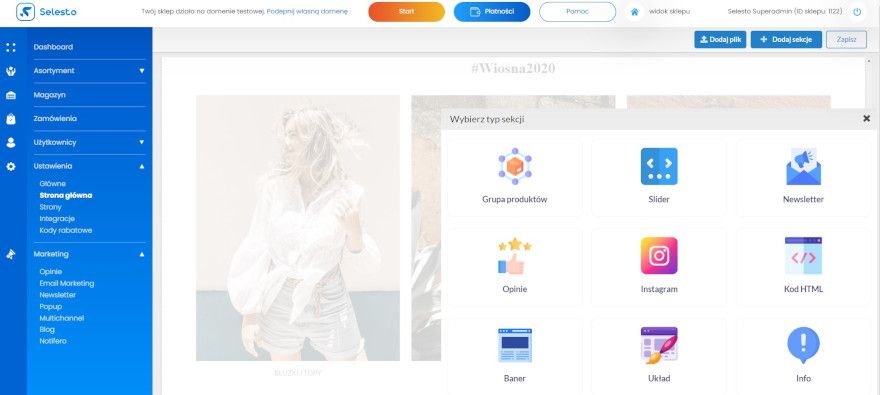Choose the Slider section type icon
The width and height of the screenshot is (880, 395).
pyautogui.click(x=659, y=166)
